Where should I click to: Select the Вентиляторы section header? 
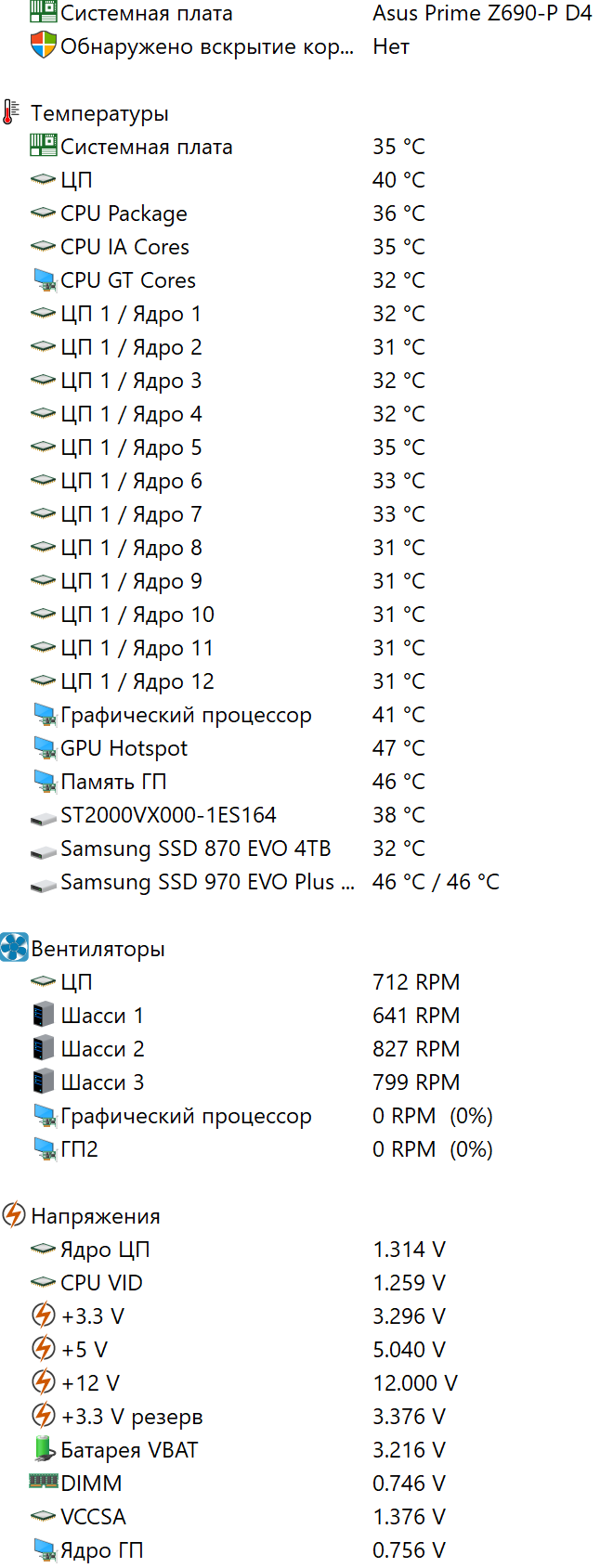[x=98, y=949]
